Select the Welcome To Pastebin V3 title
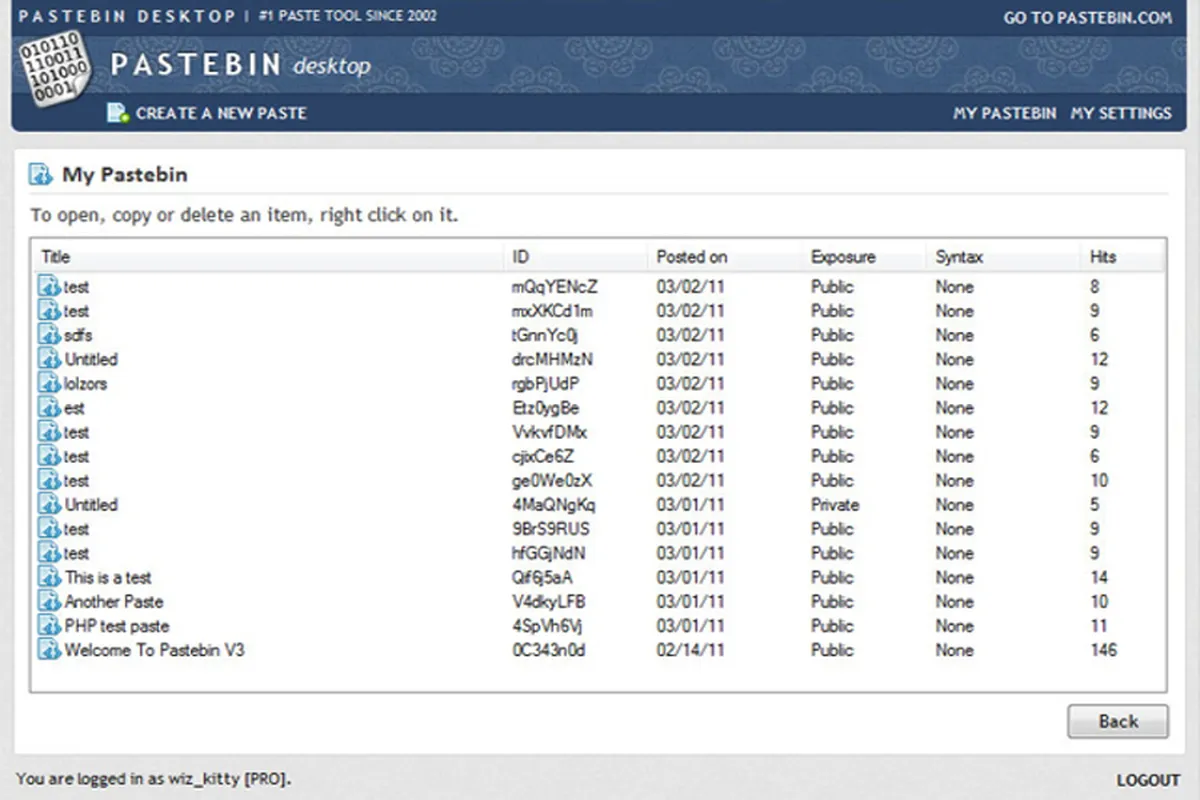This screenshot has height=800, width=1200. [154, 650]
